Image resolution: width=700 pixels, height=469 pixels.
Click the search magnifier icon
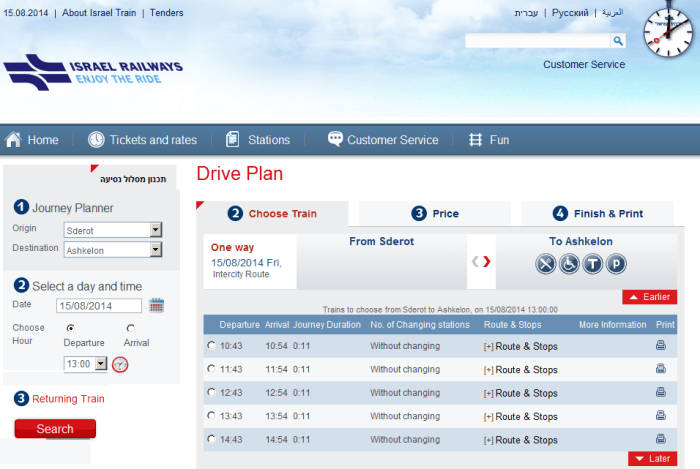(x=618, y=41)
